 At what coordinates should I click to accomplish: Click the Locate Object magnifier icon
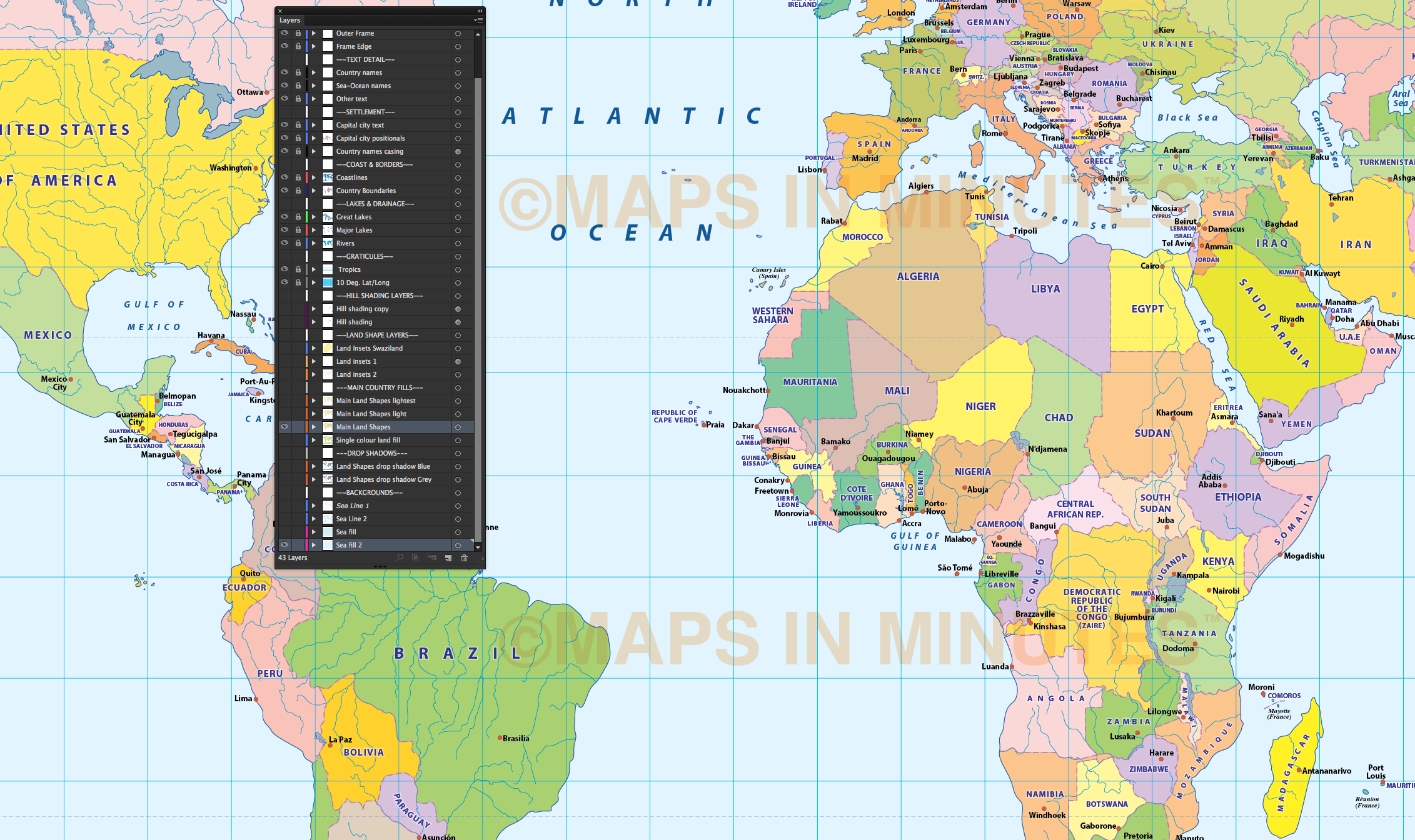pyautogui.click(x=400, y=557)
